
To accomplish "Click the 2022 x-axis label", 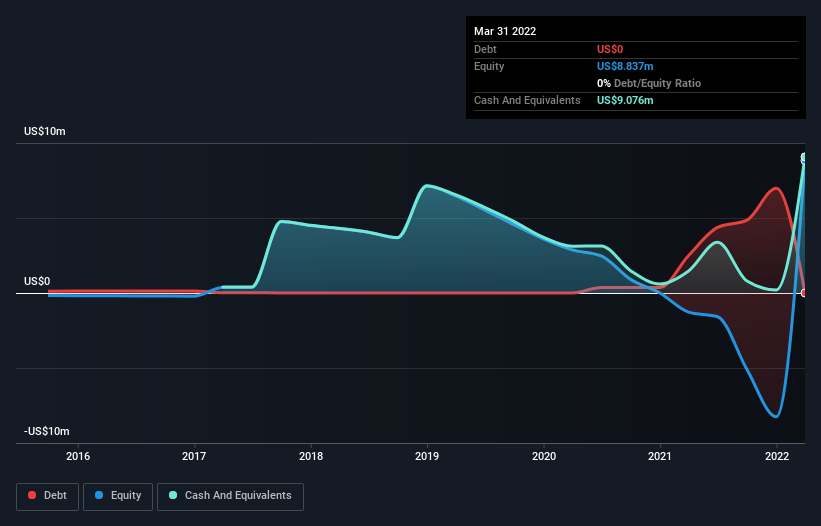I will (777, 456).
